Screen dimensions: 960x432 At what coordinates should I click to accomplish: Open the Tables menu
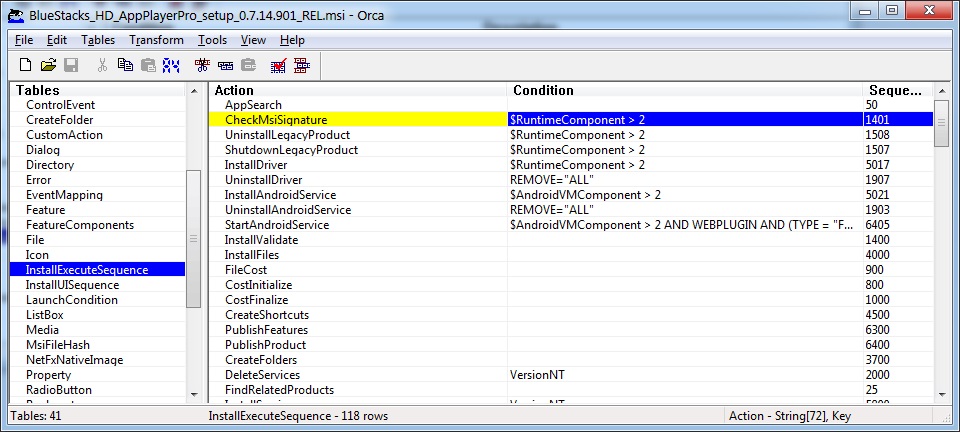coord(98,40)
